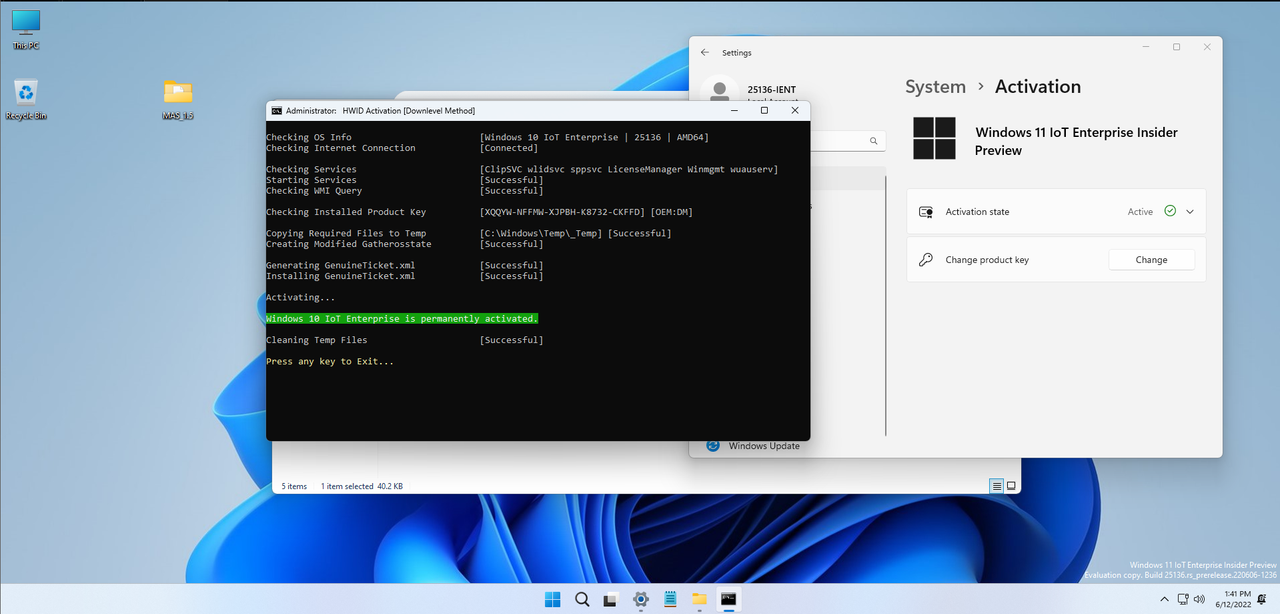
Task: Switch File Explorer to details view
Action: coord(997,486)
